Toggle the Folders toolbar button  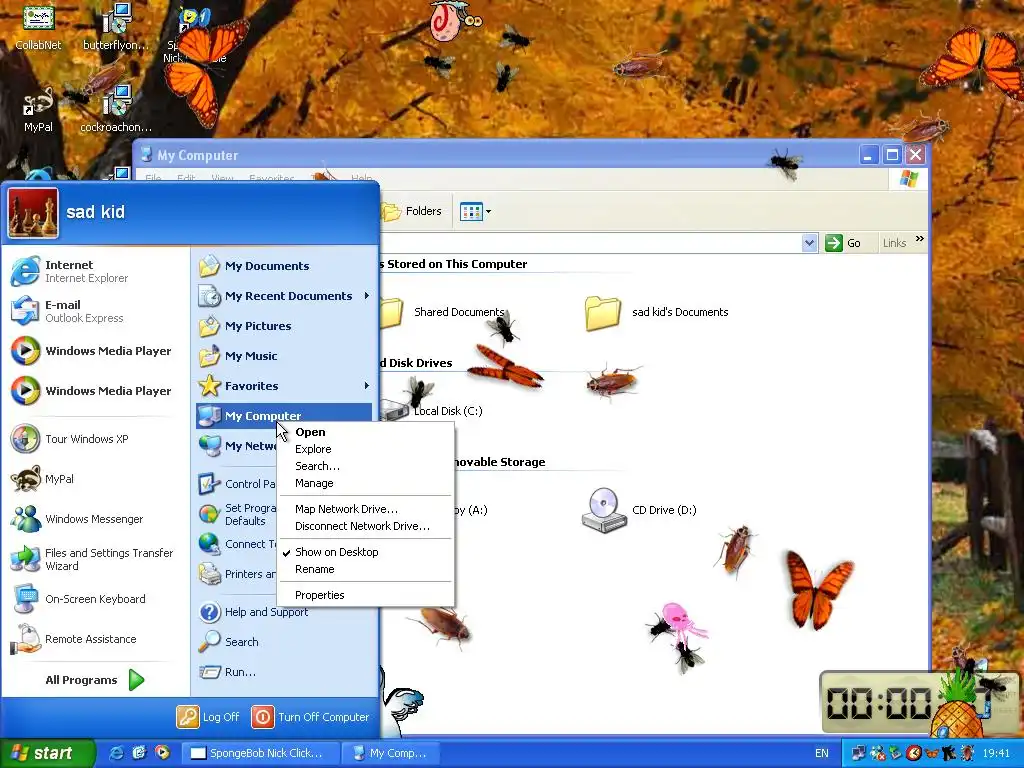412,212
